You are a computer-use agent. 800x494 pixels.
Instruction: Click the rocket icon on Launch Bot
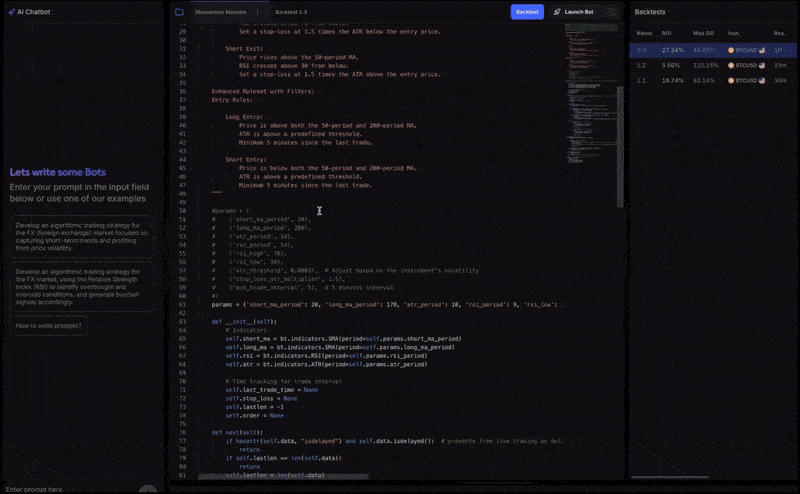click(x=557, y=12)
